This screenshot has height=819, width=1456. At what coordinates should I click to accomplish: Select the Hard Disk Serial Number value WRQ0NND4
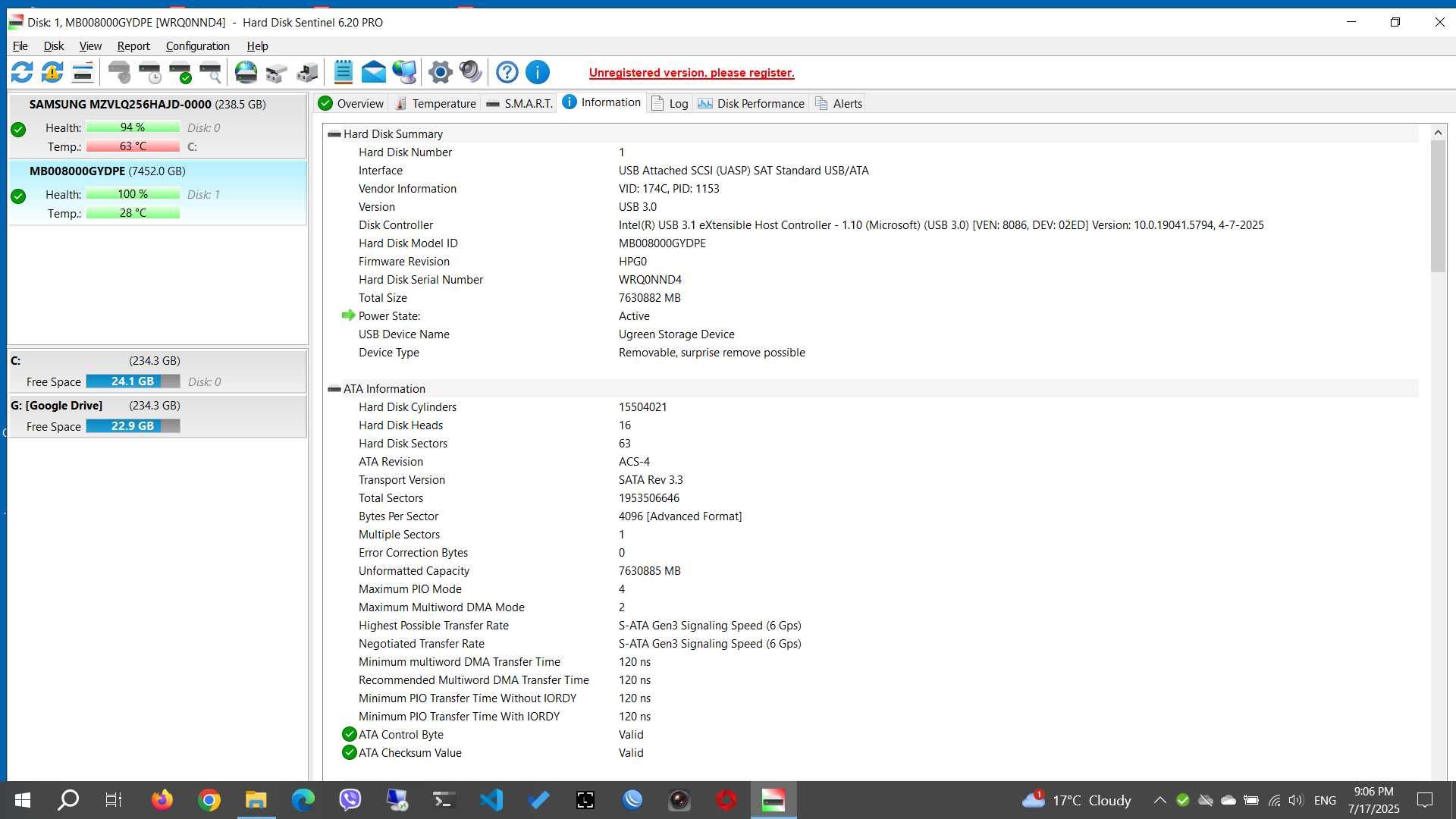coord(650,280)
